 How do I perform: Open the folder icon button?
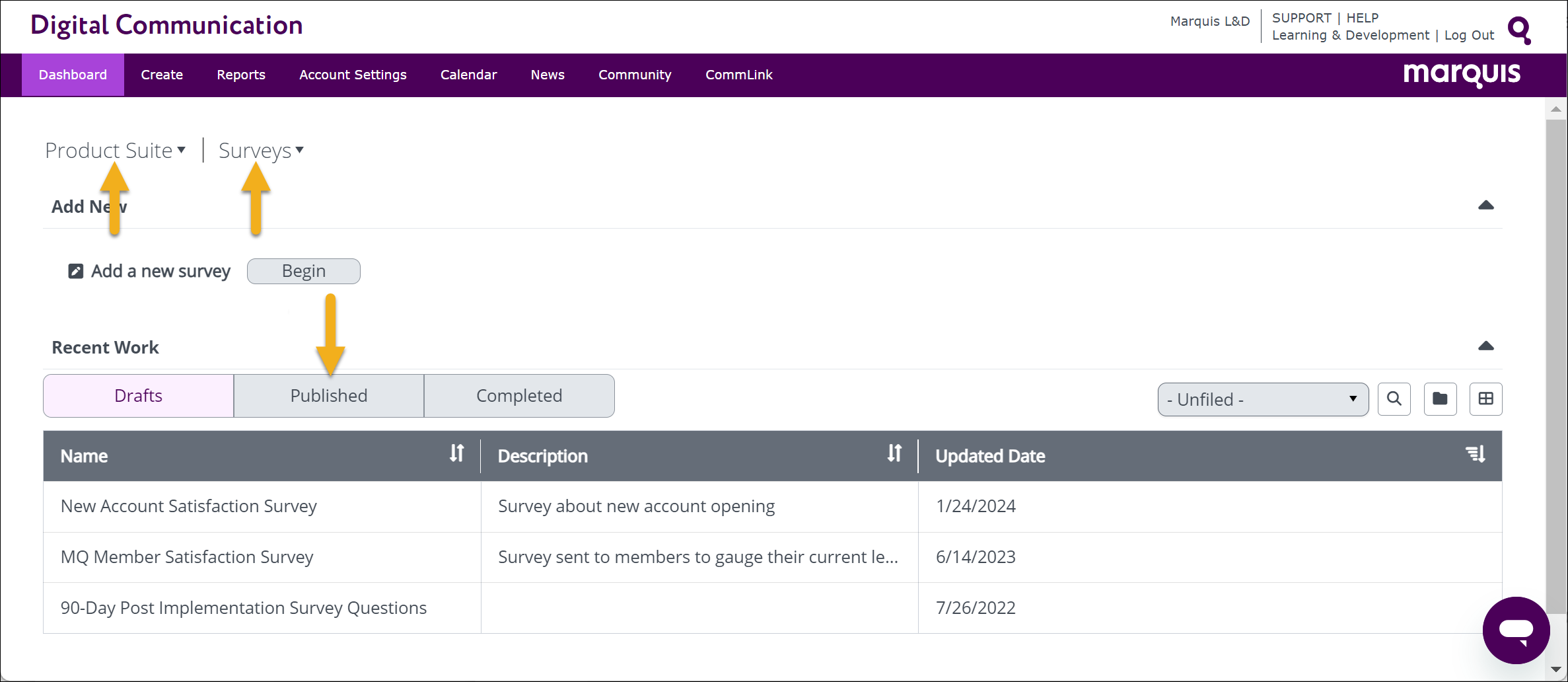pyautogui.click(x=1440, y=399)
